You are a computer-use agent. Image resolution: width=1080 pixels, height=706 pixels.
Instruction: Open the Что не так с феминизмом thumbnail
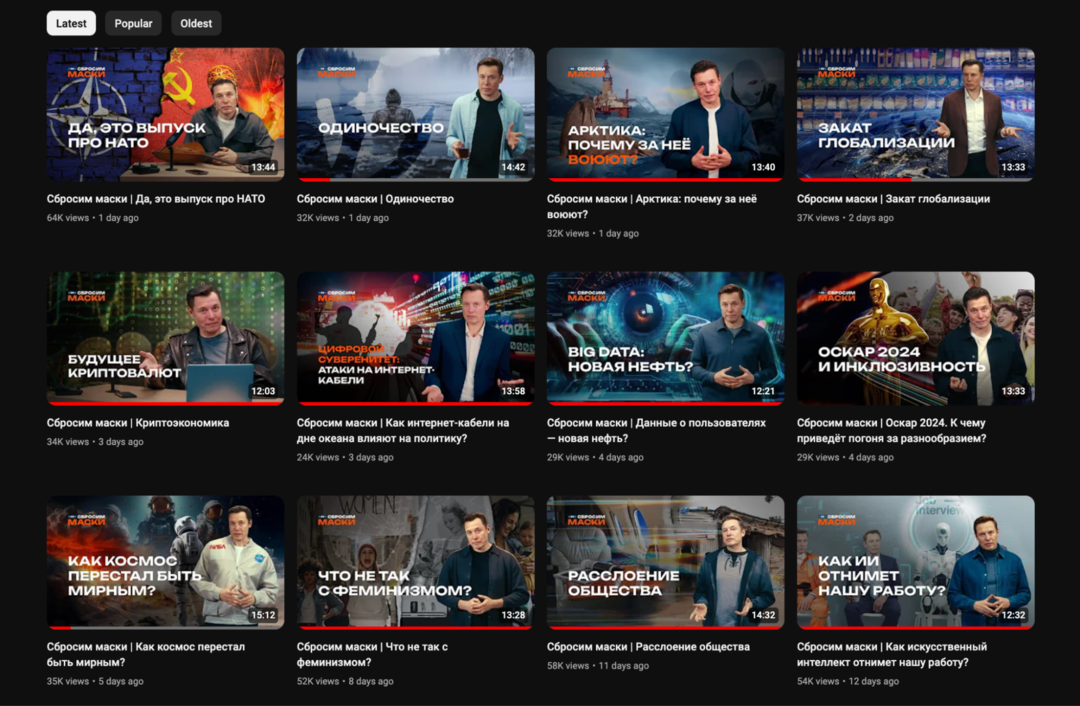[415, 561]
